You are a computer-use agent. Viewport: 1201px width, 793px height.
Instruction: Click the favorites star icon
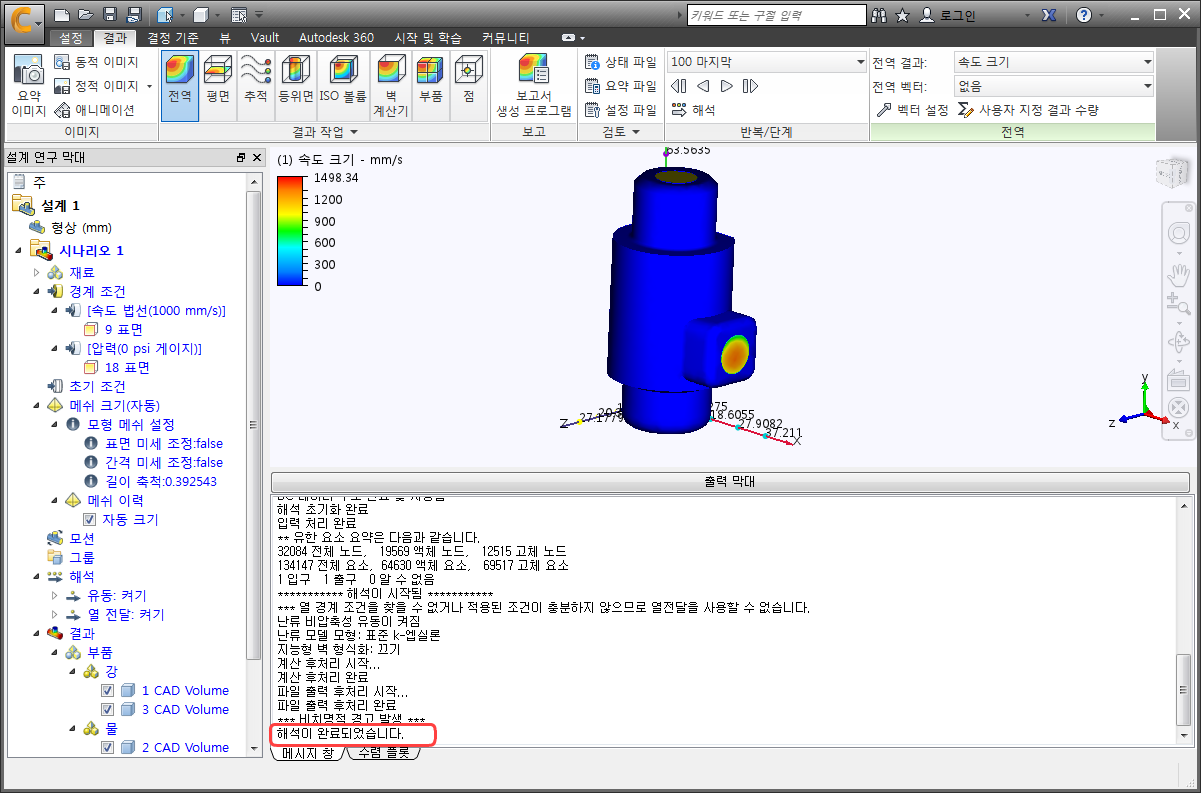[x=902, y=15]
